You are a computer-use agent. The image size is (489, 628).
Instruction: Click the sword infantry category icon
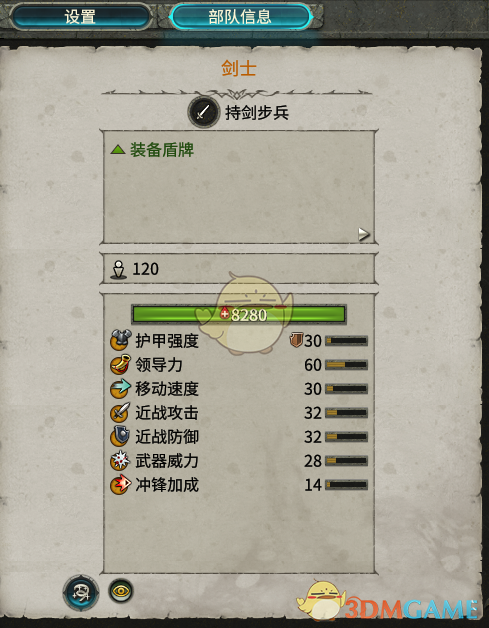coord(203,112)
